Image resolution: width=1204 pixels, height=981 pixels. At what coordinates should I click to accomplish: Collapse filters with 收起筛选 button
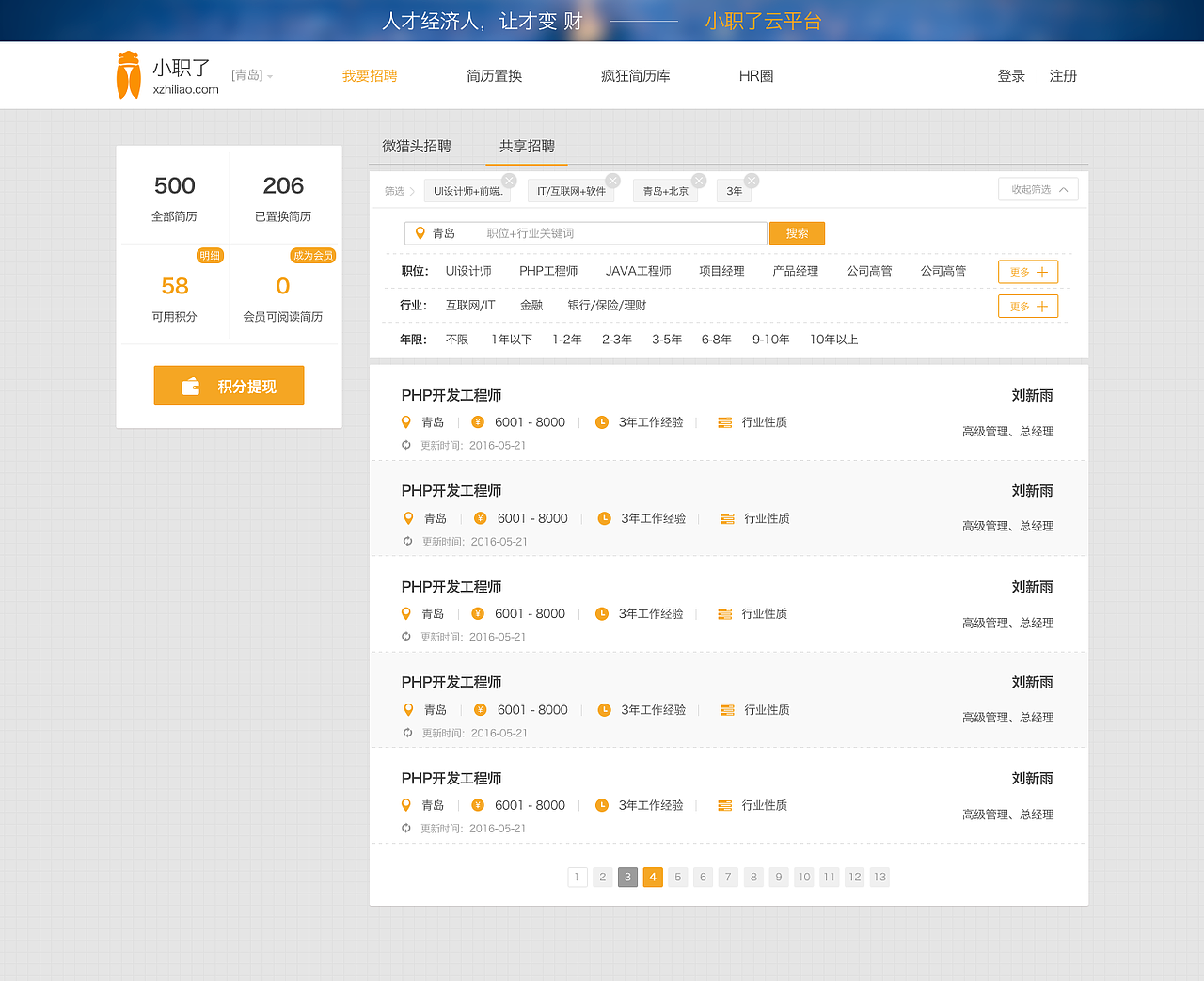[1038, 189]
